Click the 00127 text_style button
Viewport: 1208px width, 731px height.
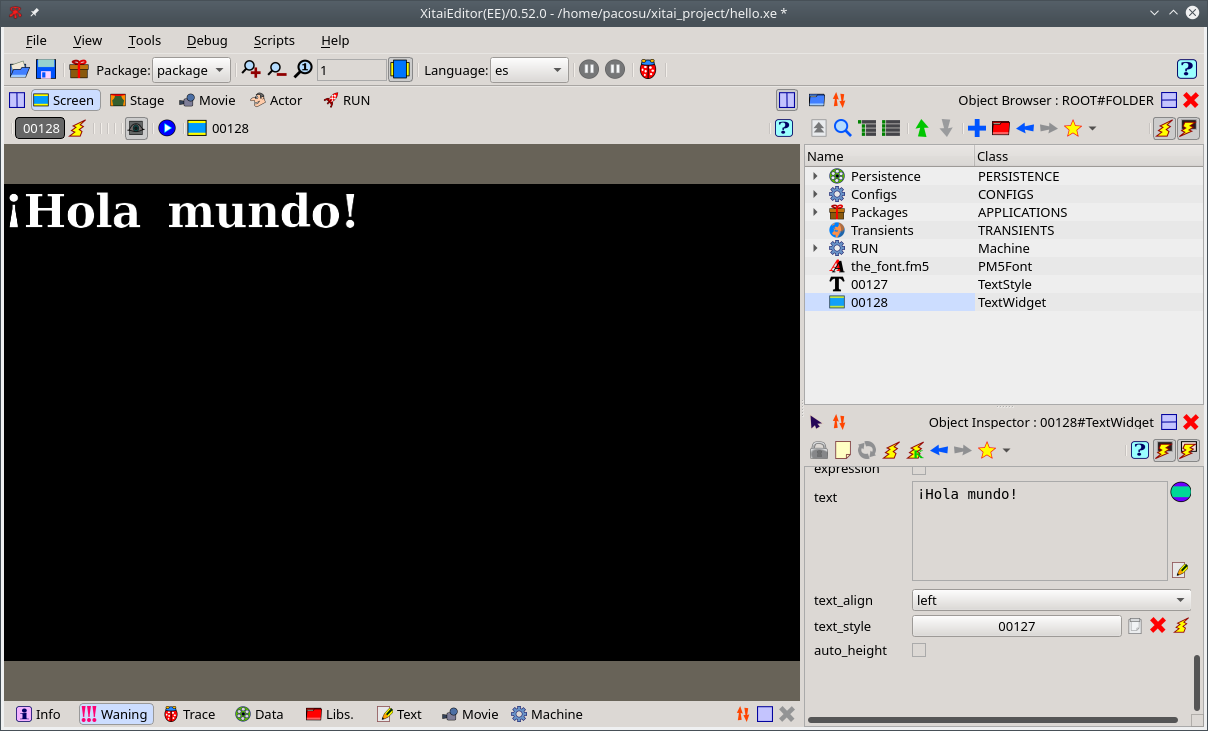[1016, 626]
